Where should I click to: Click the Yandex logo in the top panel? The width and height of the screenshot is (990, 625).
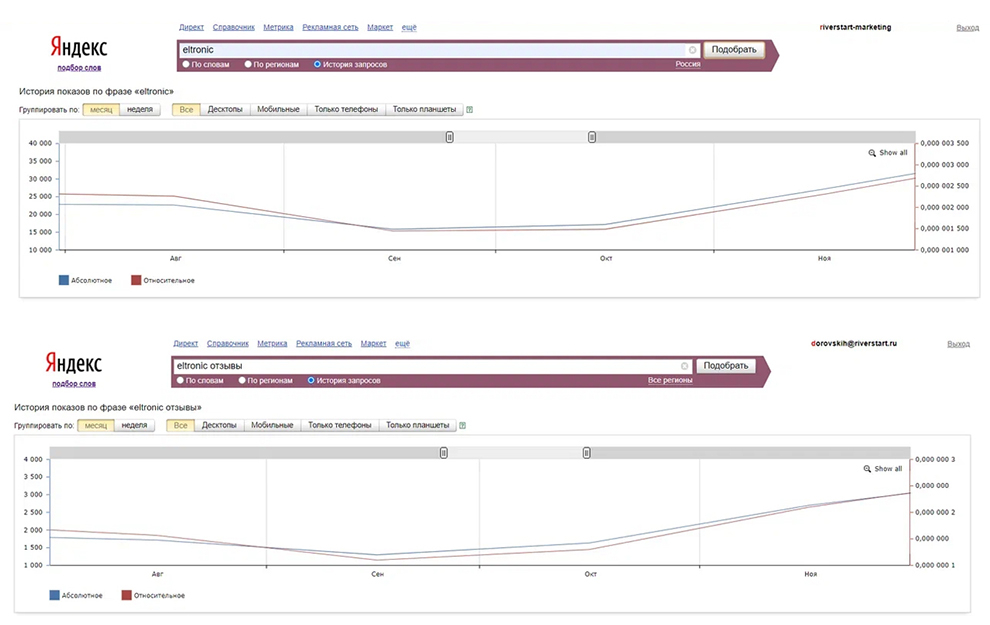tap(79, 47)
